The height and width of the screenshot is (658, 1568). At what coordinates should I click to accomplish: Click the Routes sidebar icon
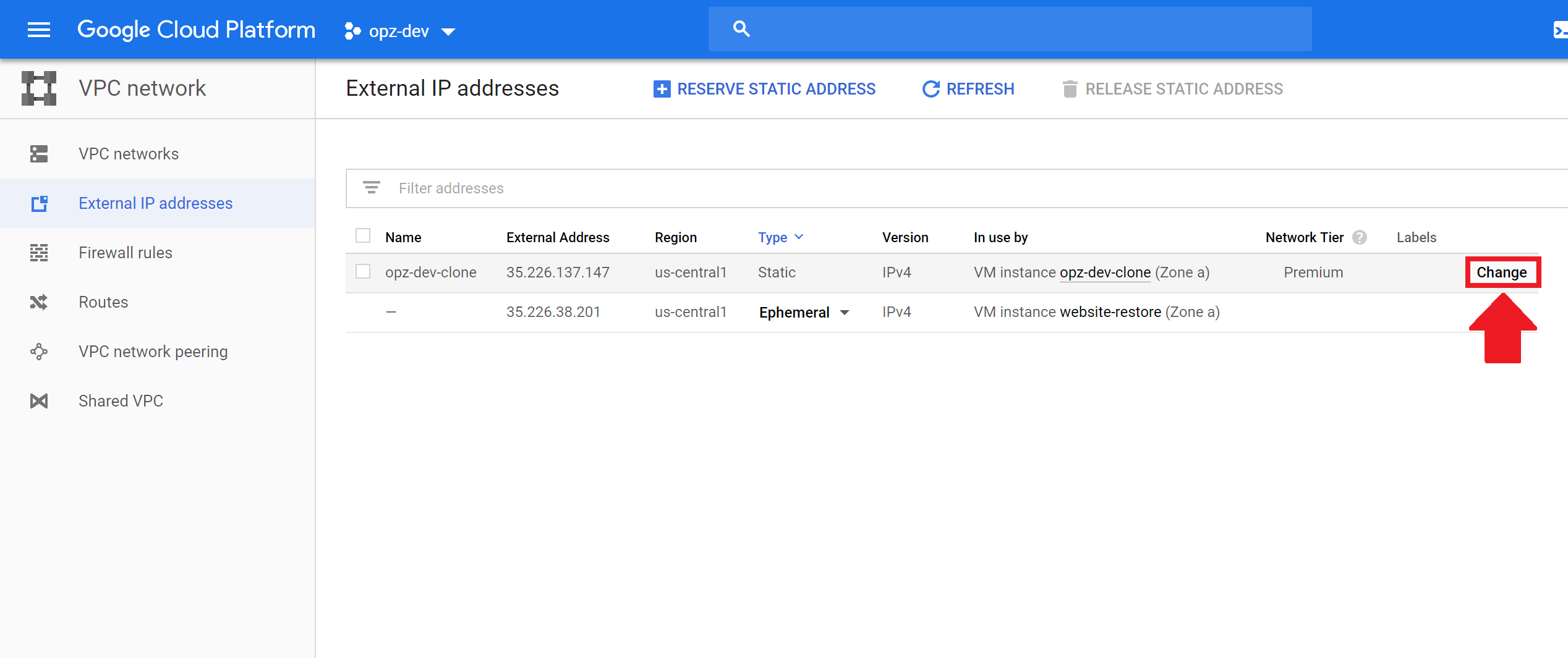coord(39,302)
